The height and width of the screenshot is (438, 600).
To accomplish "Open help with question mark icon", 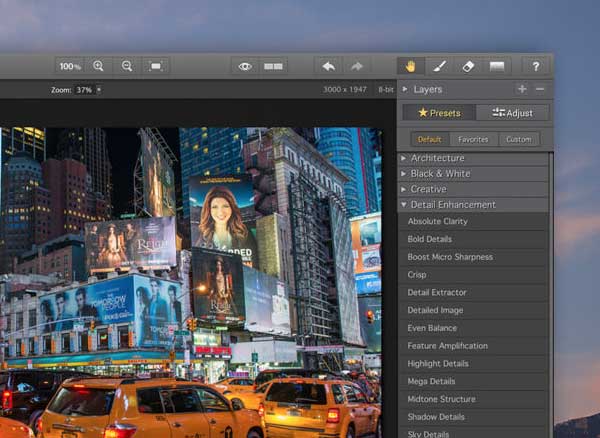I will pyautogui.click(x=536, y=66).
